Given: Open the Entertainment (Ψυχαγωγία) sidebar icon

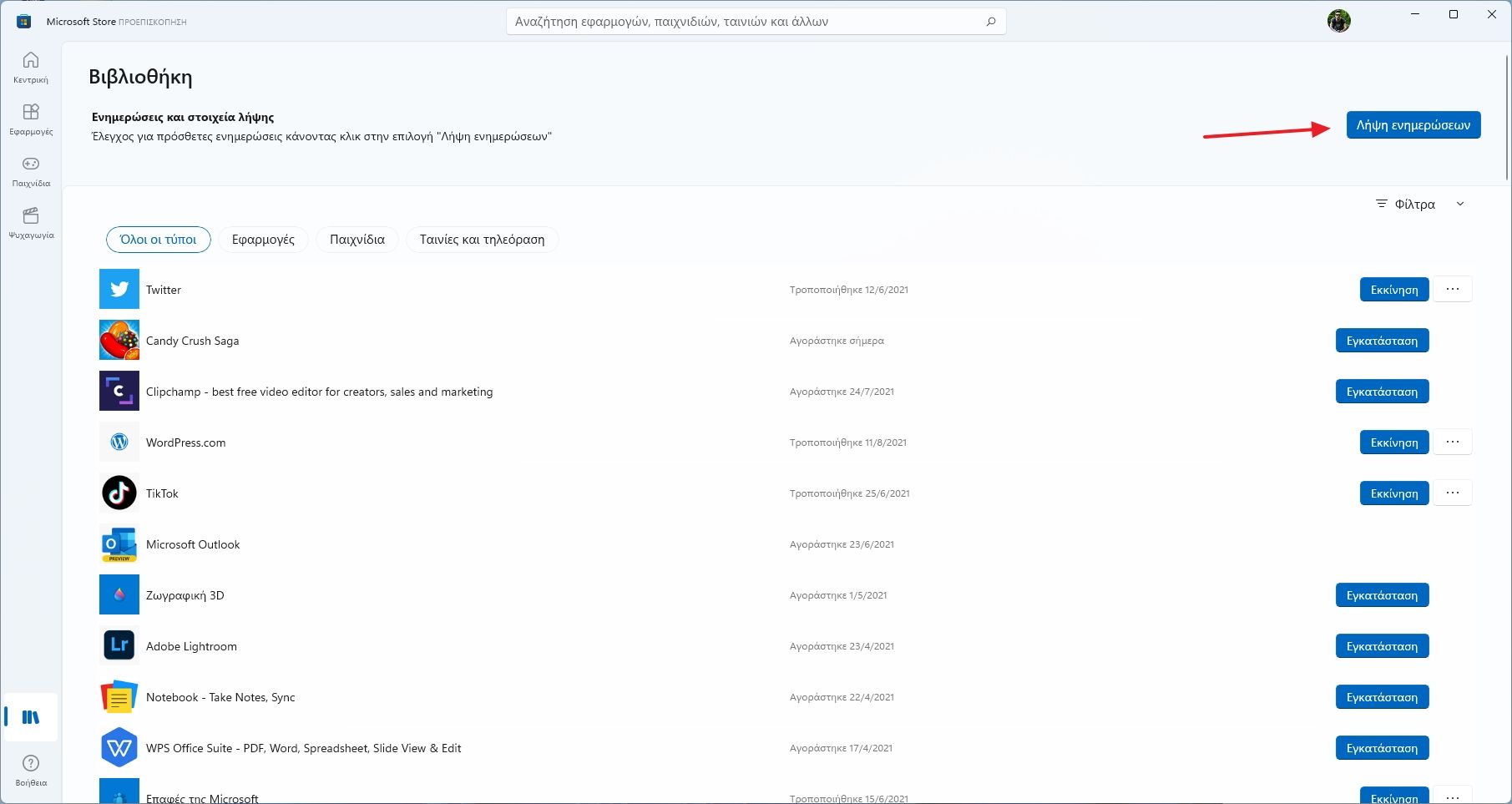Looking at the screenshot, I should (31, 222).
